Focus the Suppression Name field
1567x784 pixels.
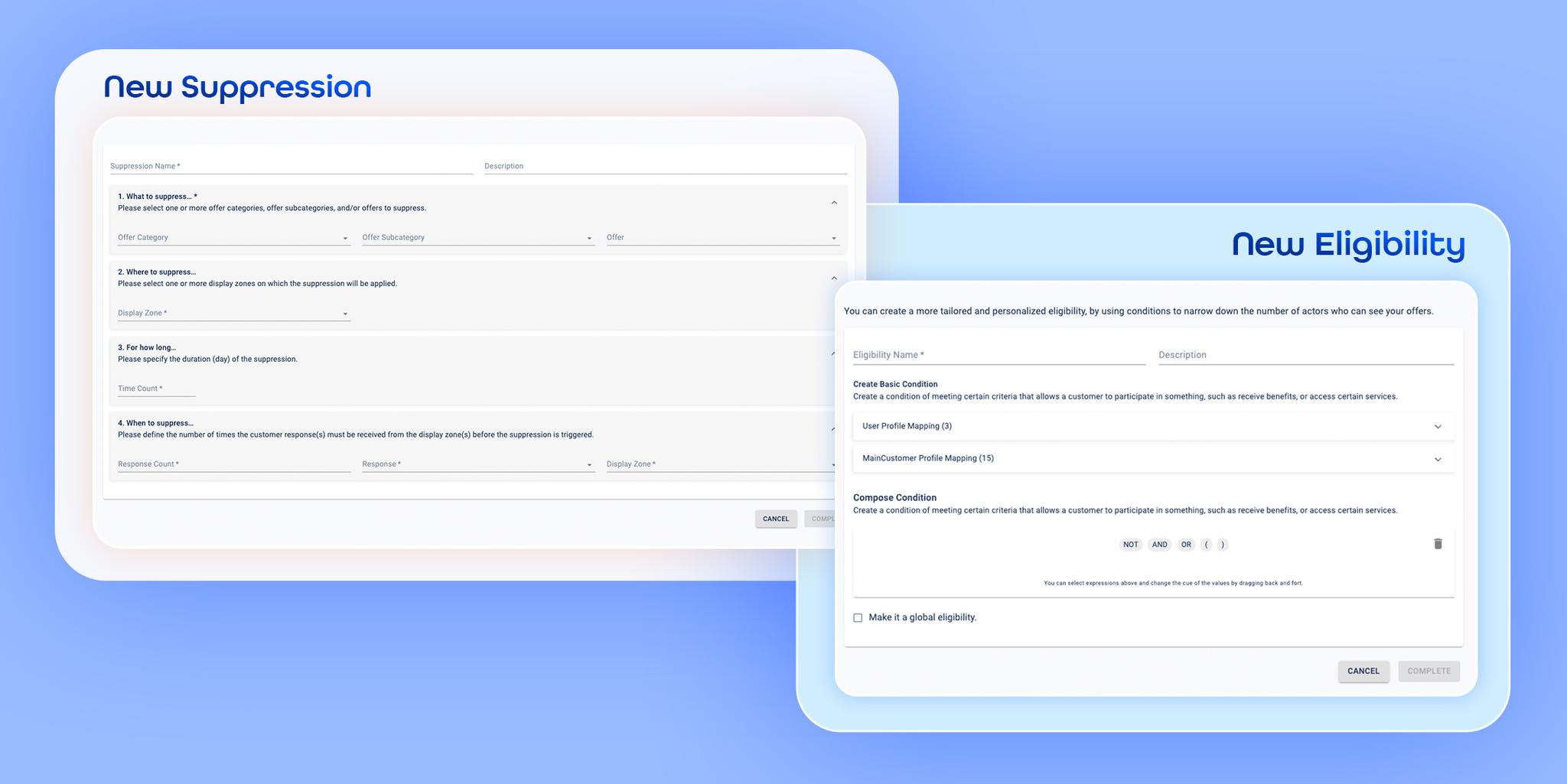pos(291,166)
